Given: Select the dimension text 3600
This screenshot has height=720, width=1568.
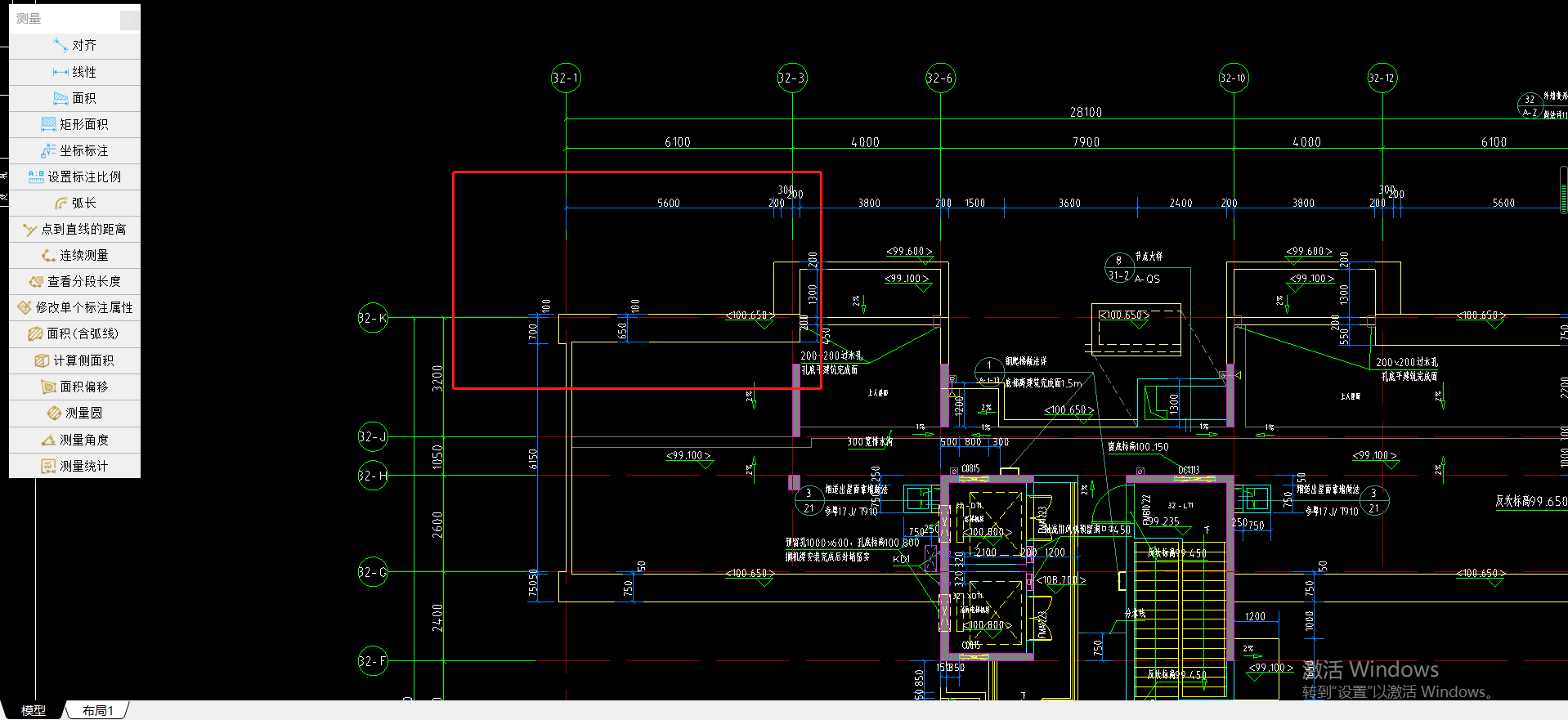Looking at the screenshot, I should click(1069, 203).
